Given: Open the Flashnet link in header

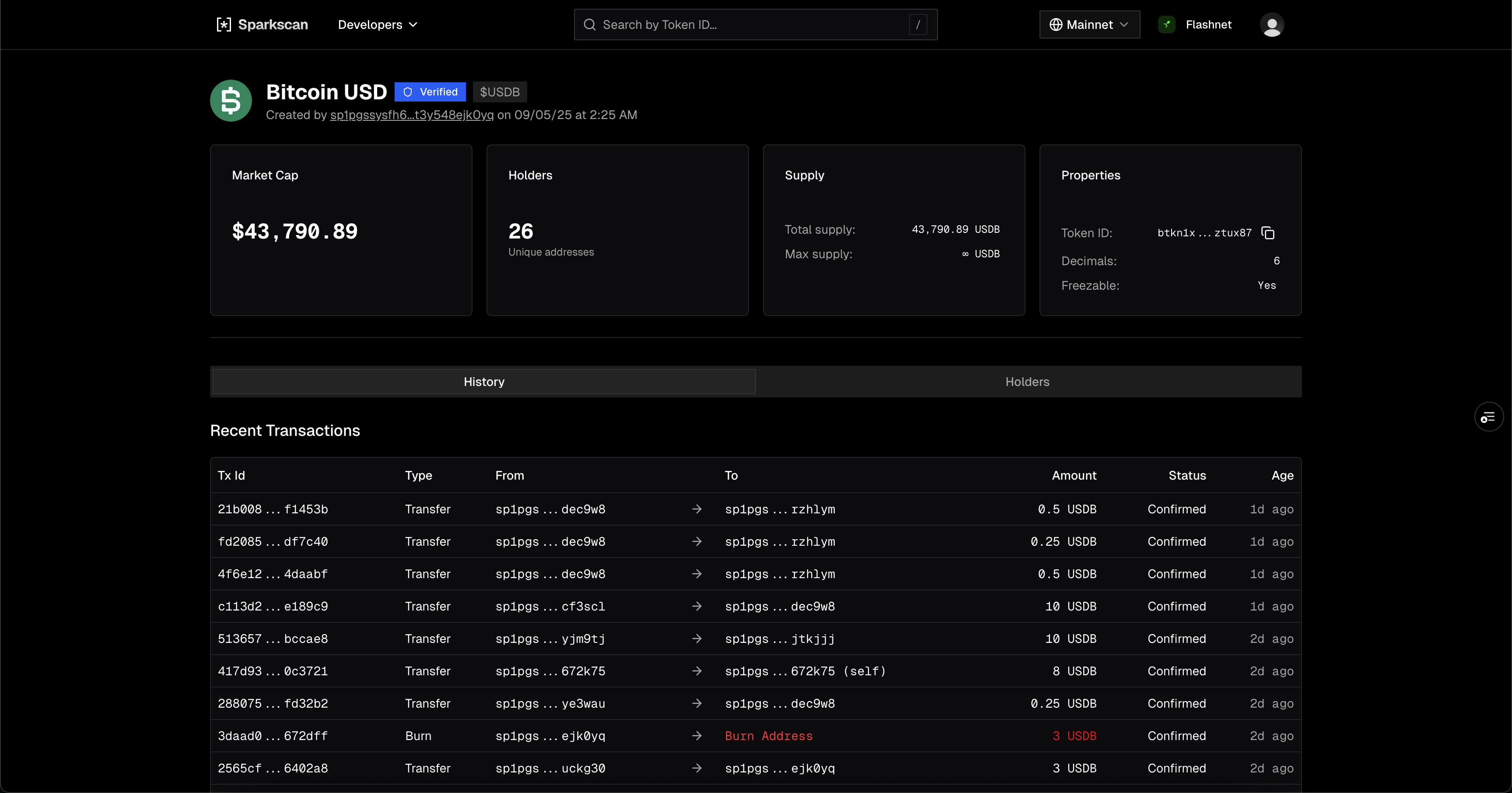Looking at the screenshot, I should pyautogui.click(x=1208, y=25).
